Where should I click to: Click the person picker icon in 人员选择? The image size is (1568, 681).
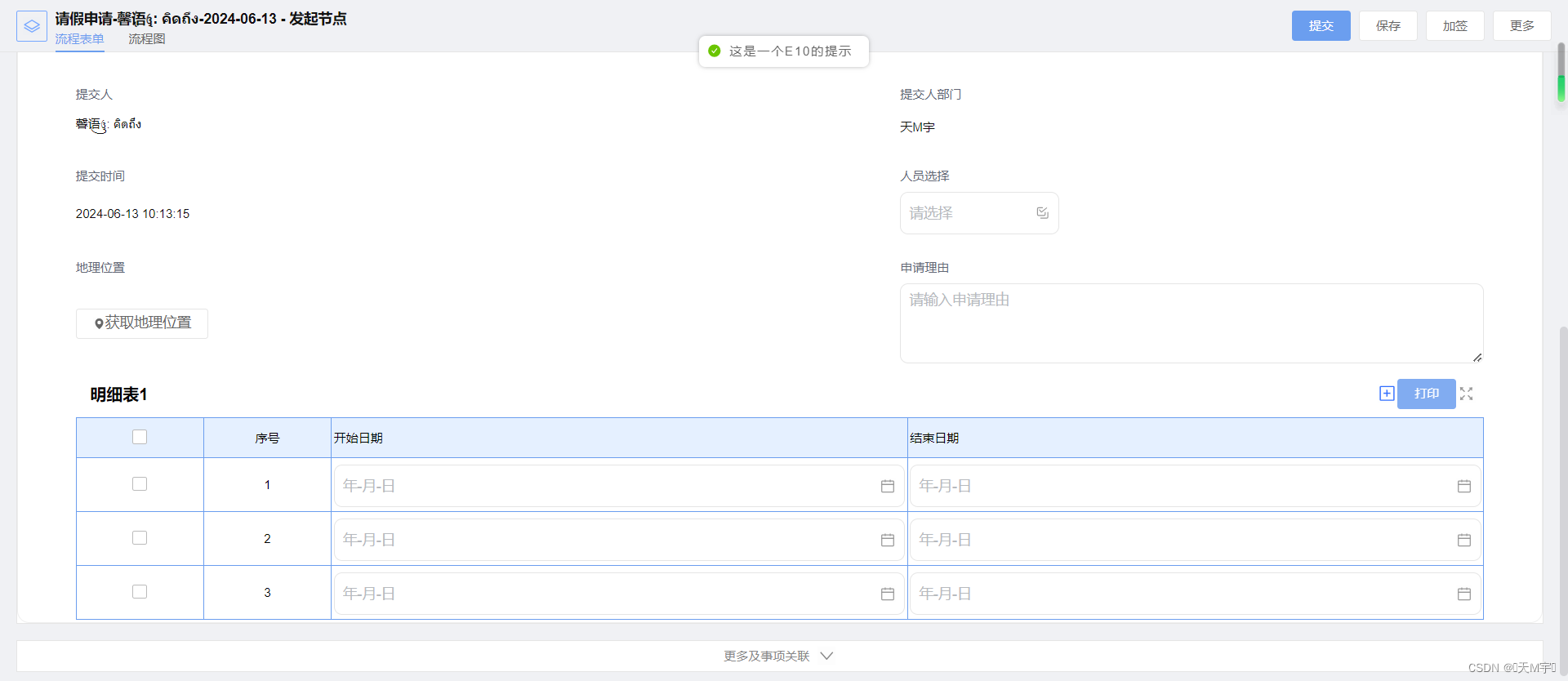(x=1043, y=212)
